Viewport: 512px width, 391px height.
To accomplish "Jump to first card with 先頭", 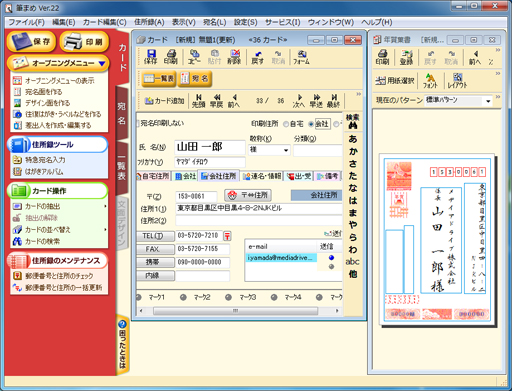I will (x=198, y=101).
